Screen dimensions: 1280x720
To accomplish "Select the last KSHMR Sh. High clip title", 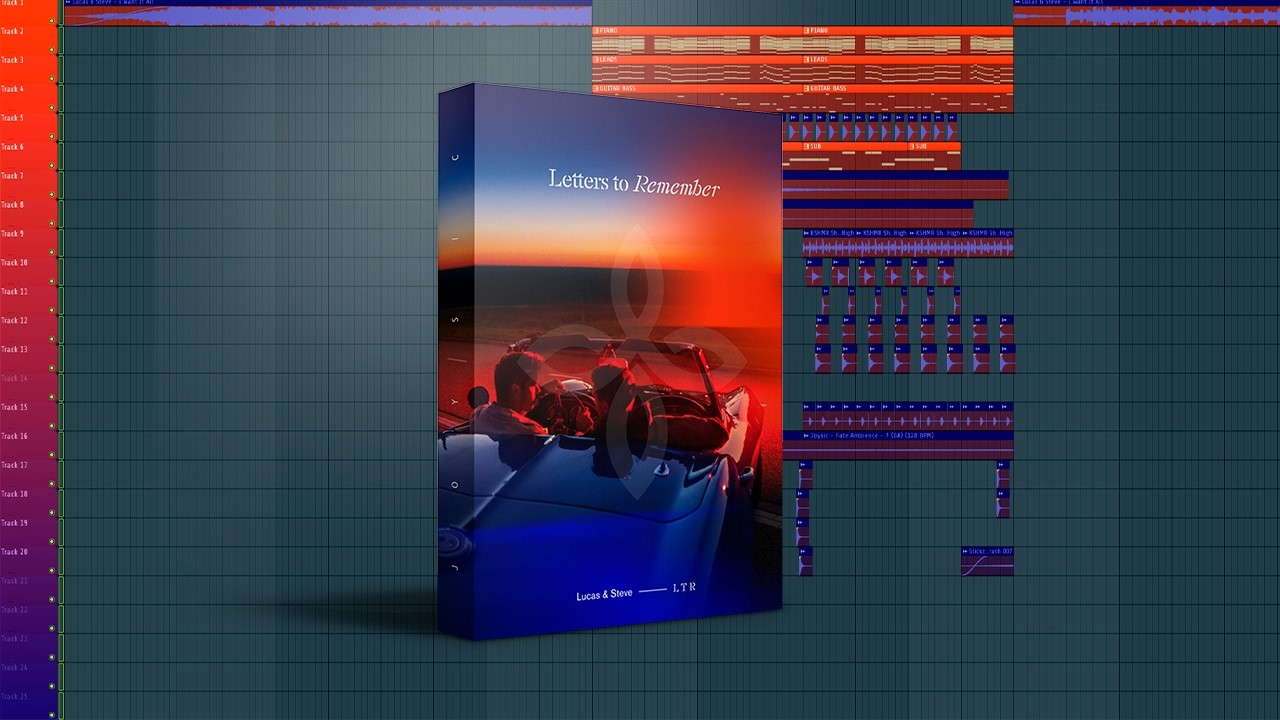I will click(990, 233).
